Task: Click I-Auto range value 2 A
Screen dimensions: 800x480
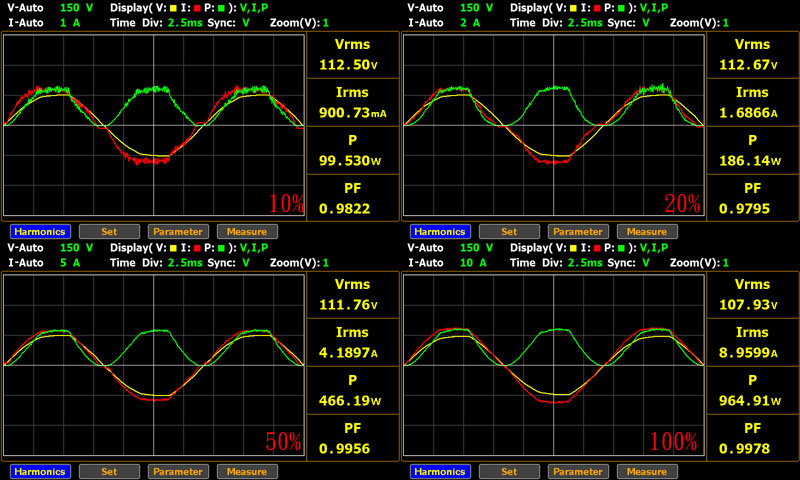Action: pos(470,23)
